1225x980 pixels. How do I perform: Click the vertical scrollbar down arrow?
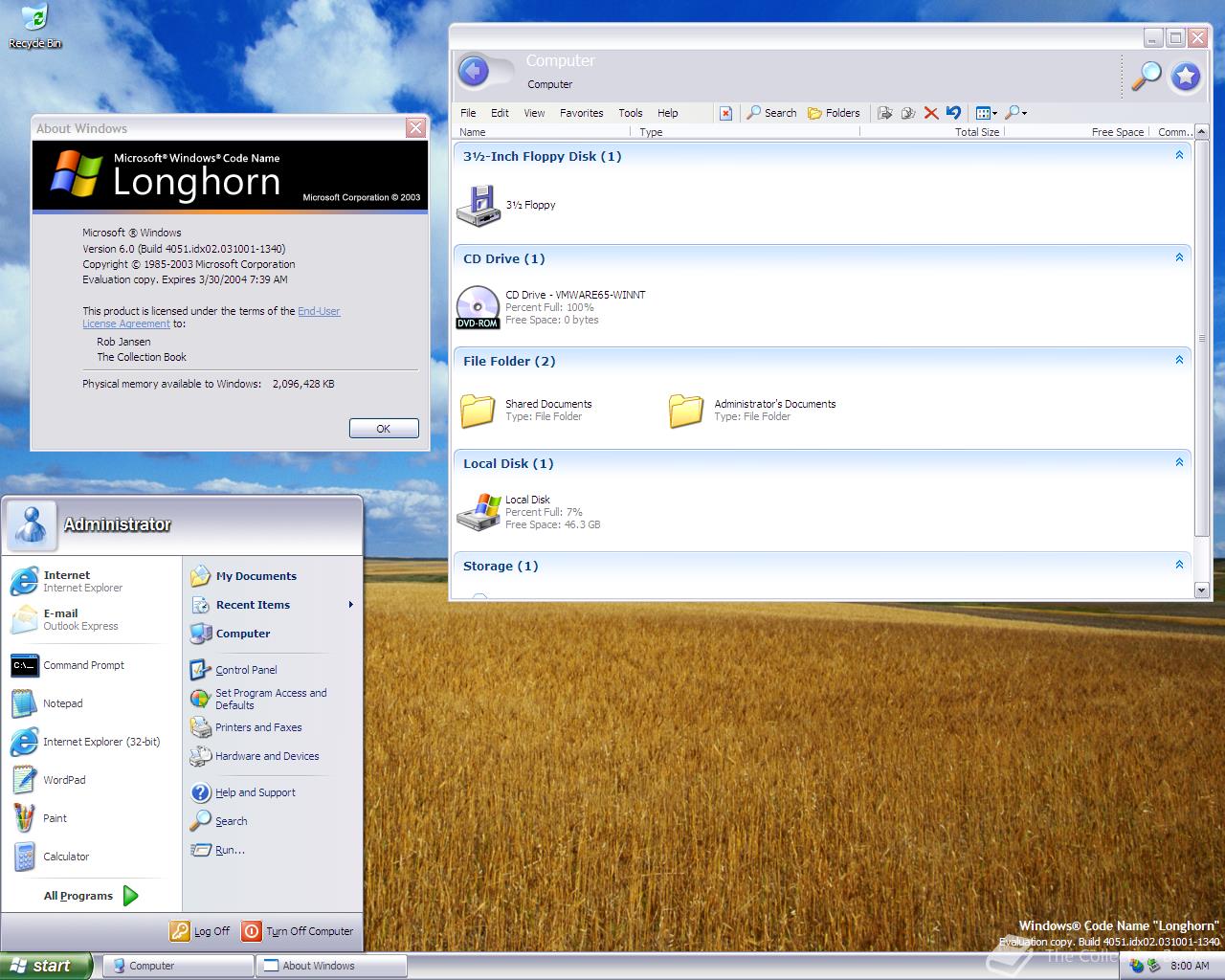click(1202, 590)
